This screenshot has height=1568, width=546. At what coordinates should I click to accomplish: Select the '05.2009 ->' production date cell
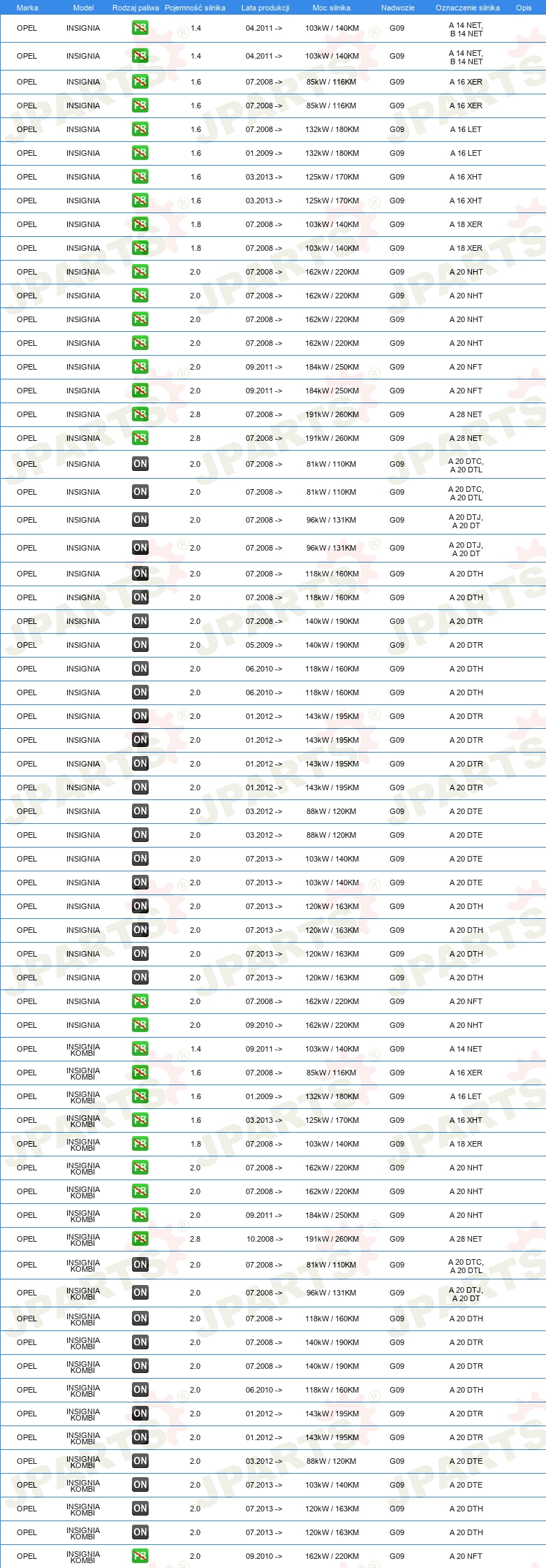coord(264,645)
